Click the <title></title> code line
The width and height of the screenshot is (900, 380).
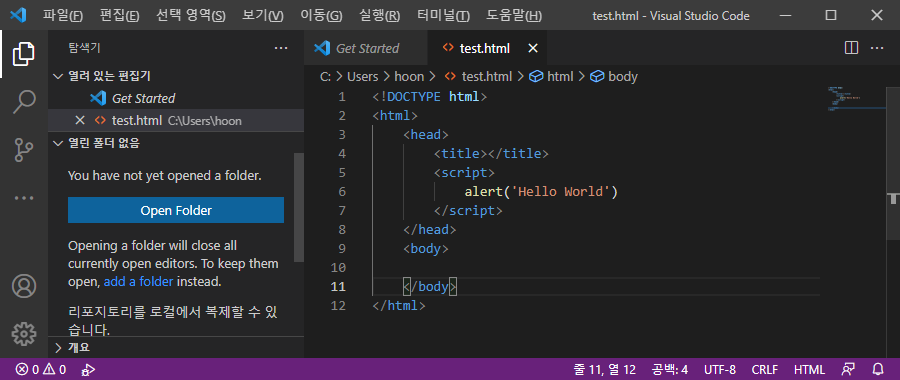[x=491, y=154]
